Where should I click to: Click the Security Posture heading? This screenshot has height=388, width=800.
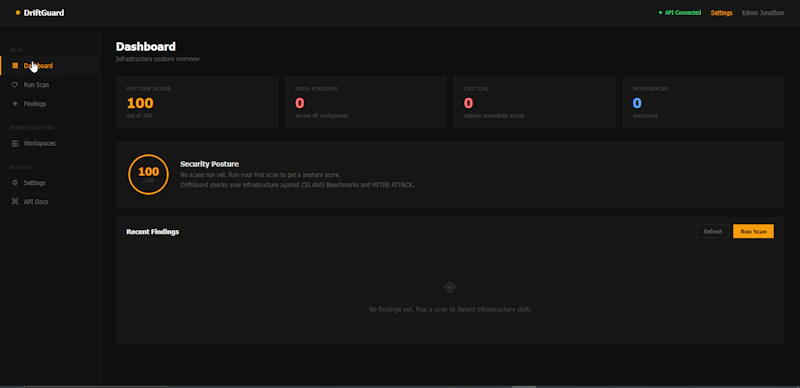tap(209, 164)
